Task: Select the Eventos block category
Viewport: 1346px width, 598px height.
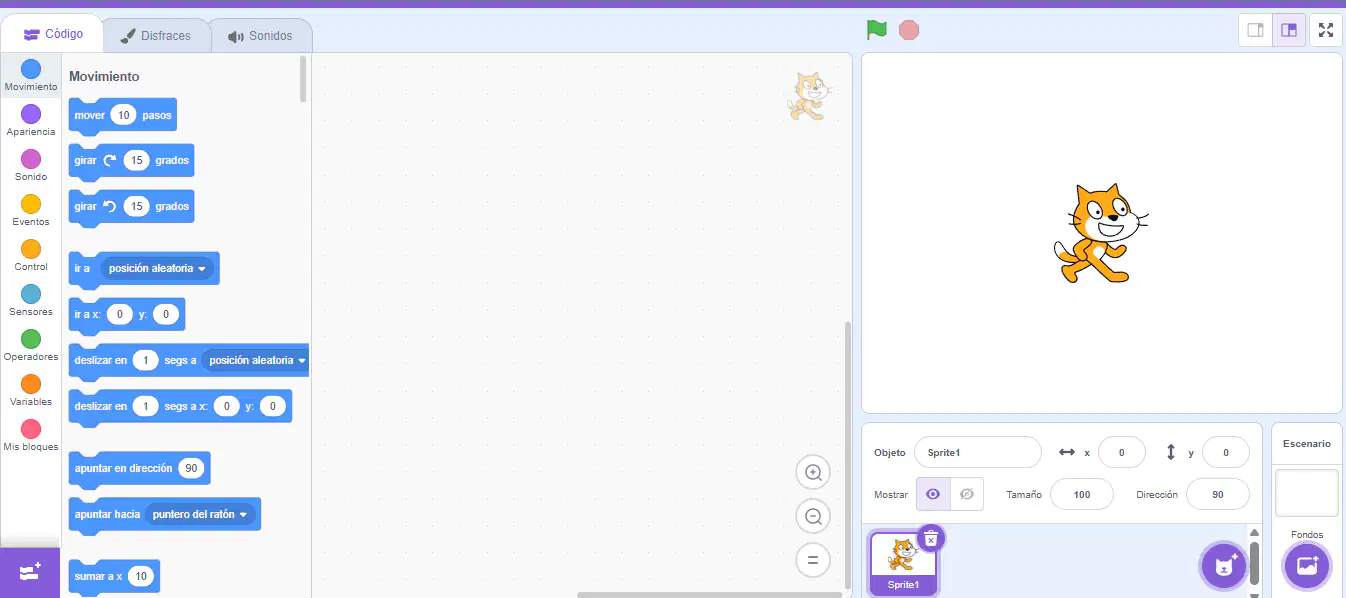Action: click(x=31, y=210)
